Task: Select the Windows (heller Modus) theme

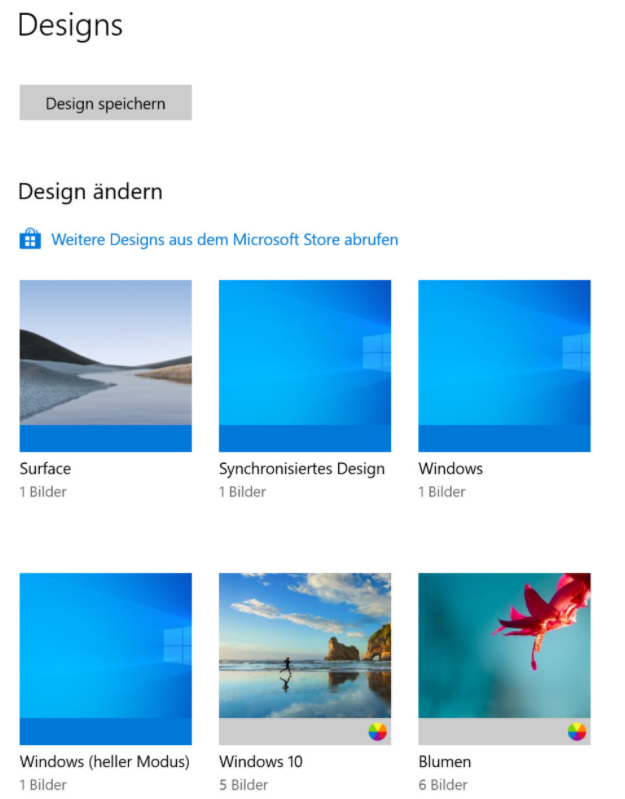Action: click(105, 659)
